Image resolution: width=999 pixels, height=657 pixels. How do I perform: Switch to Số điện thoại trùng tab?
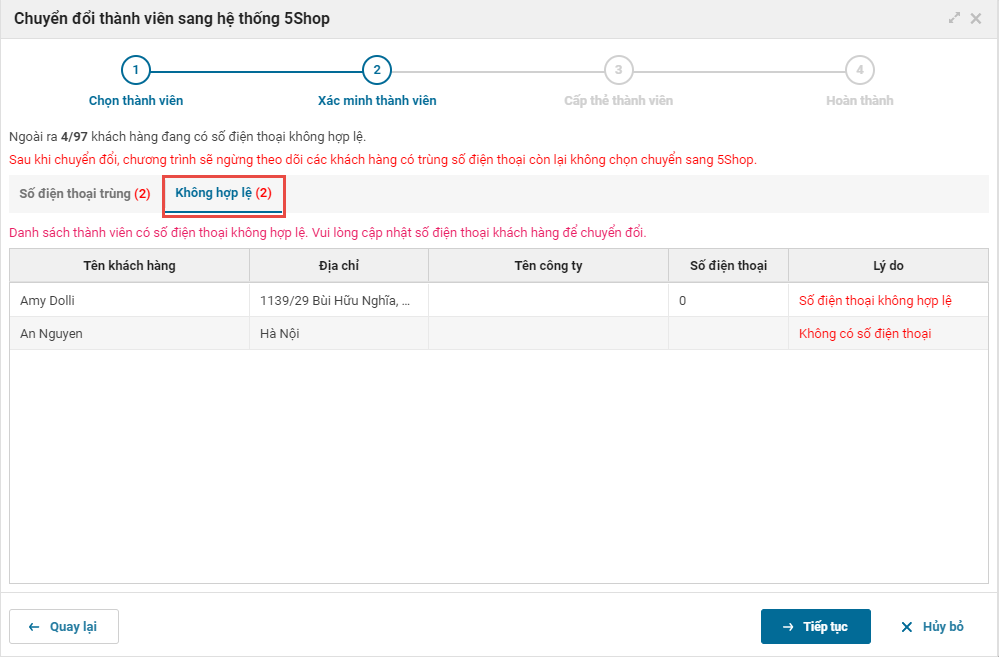pyautogui.click(x=85, y=194)
